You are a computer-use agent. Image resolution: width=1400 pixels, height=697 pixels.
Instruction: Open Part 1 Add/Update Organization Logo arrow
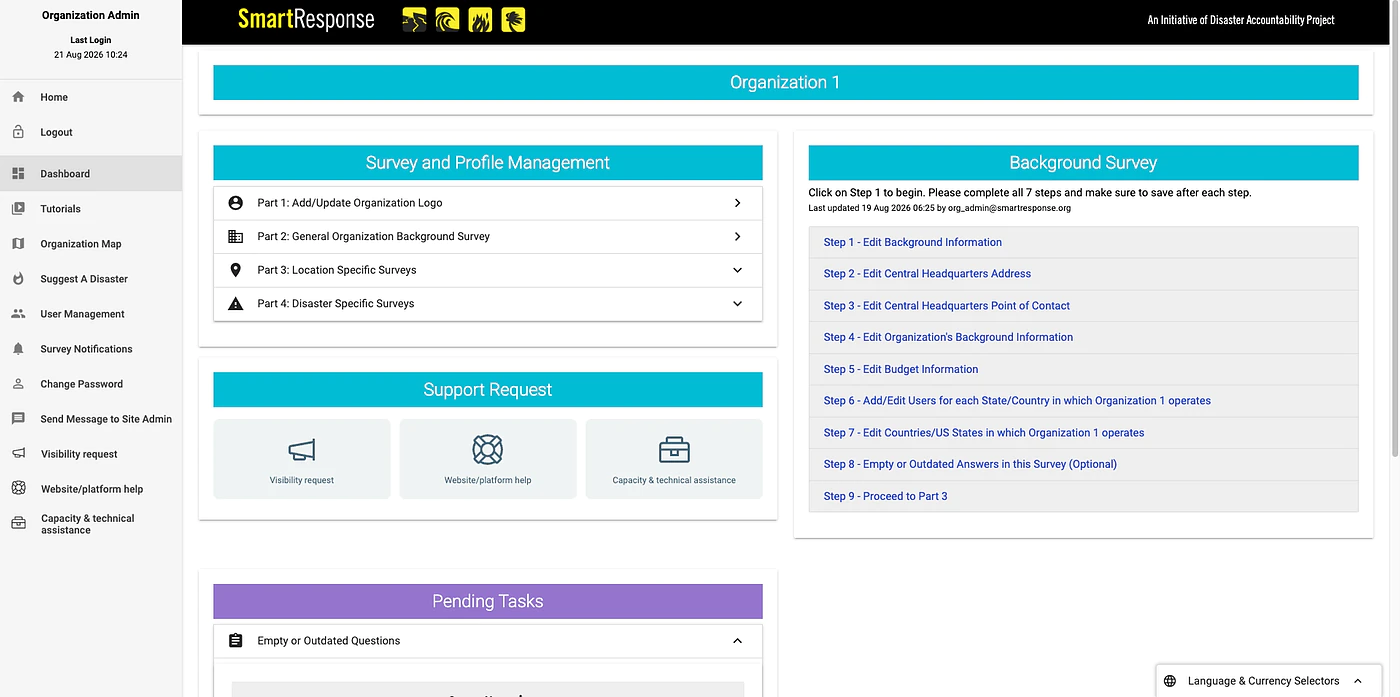coord(737,203)
